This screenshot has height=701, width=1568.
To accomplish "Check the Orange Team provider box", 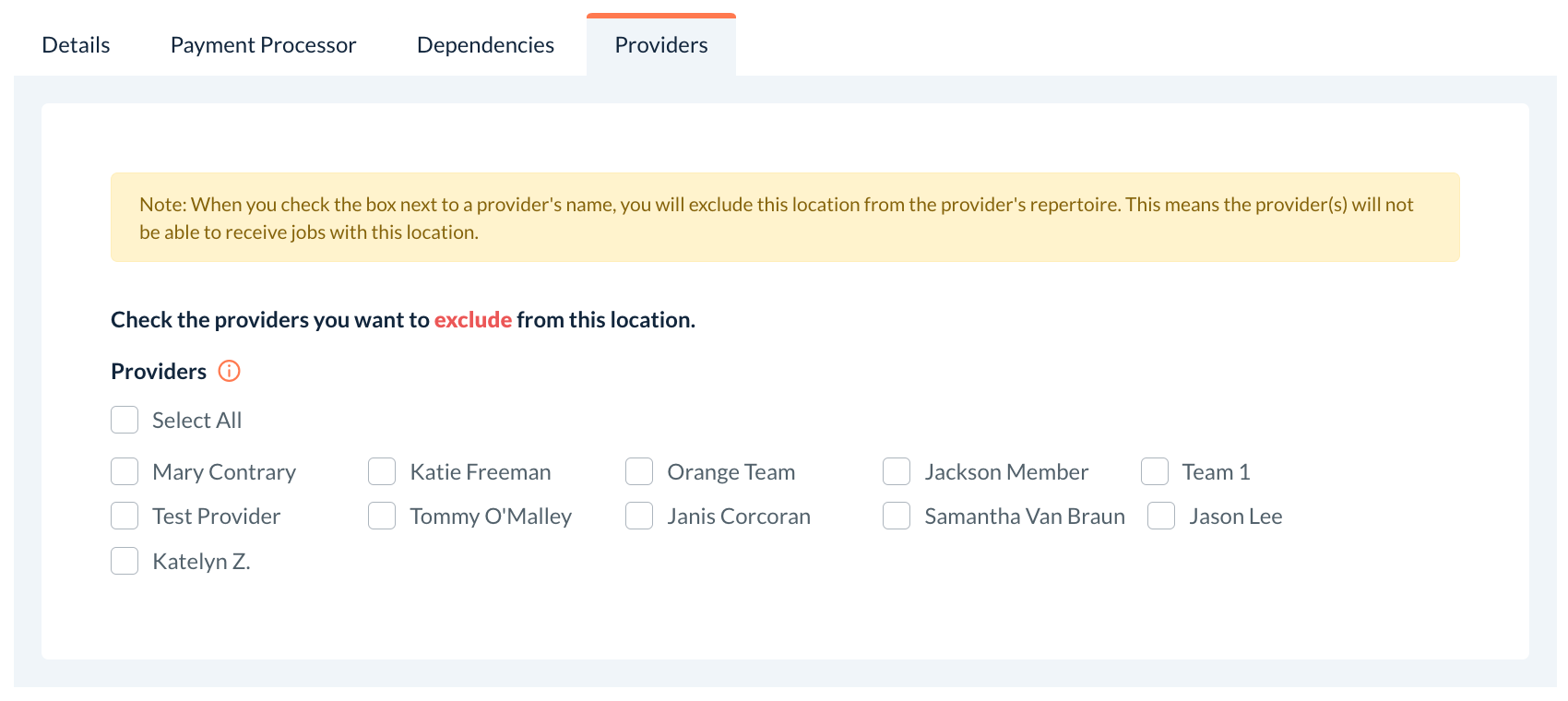I will click(x=639, y=471).
